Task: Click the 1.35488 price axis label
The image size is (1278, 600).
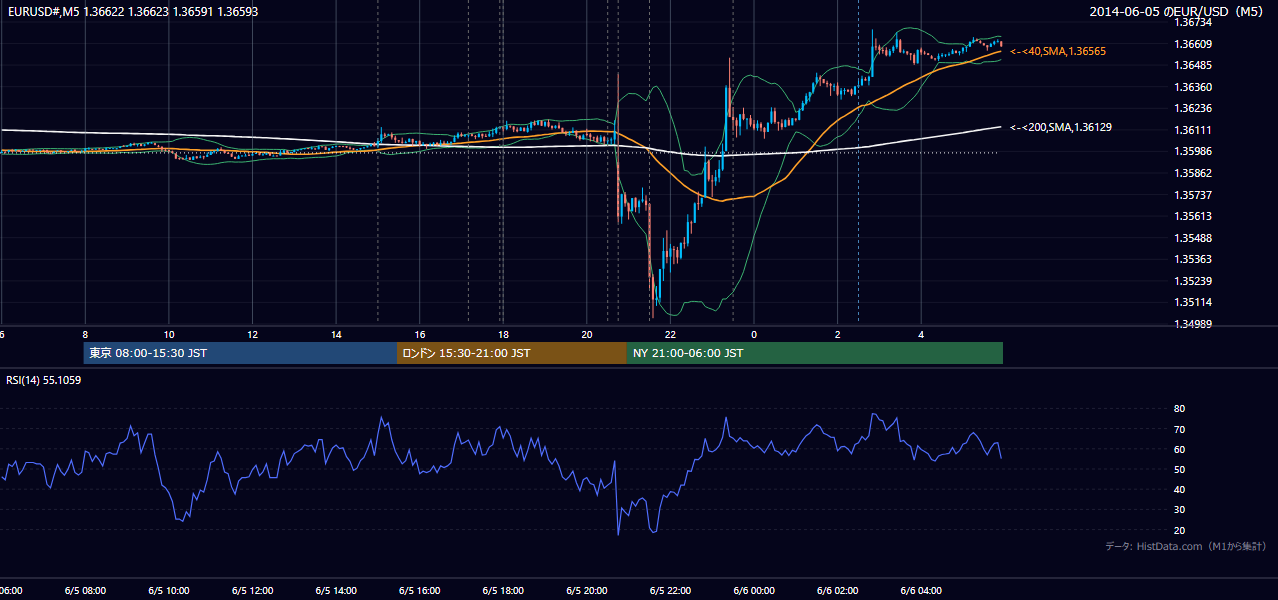Action: (x=1192, y=238)
